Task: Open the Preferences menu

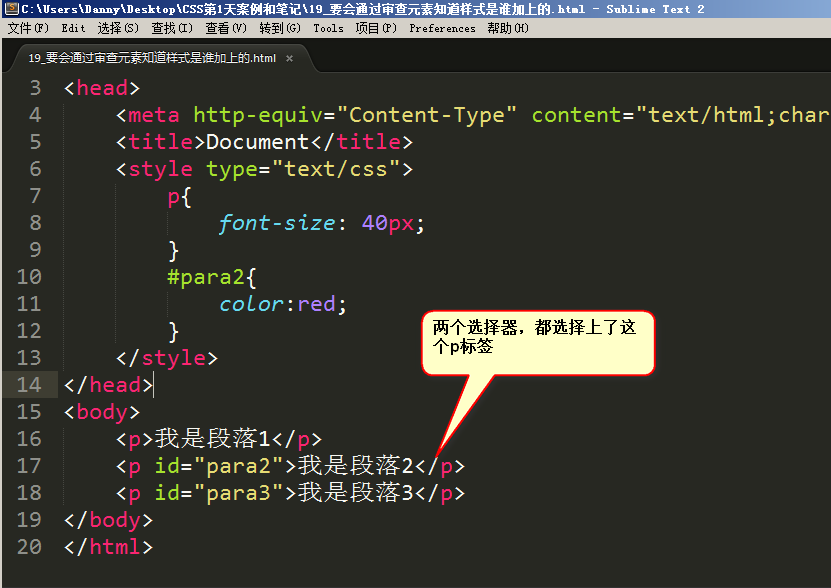Action: point(443,28)
